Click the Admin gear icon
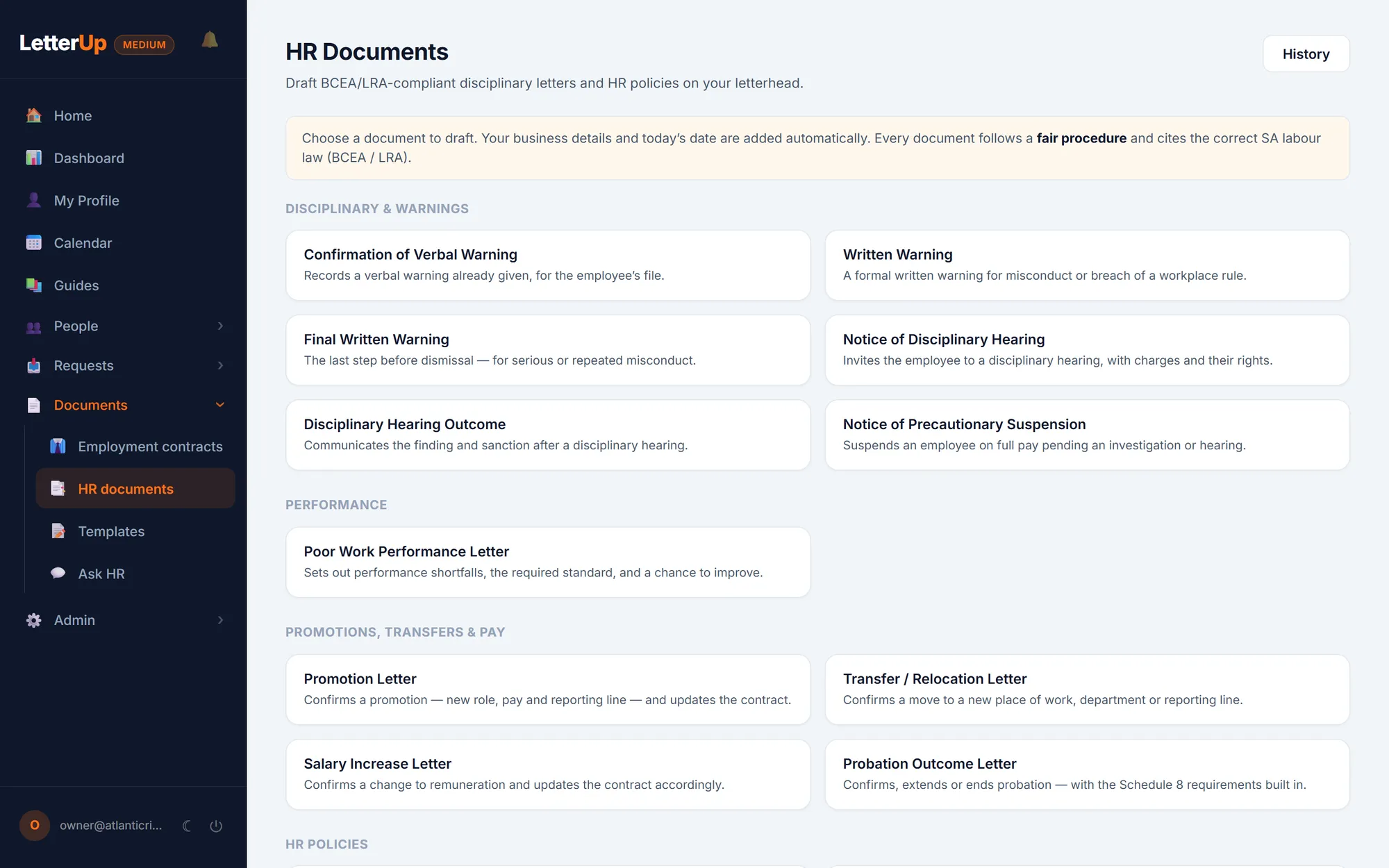Viewport: 1389px width, 868px height. click(x=33, y=620)
